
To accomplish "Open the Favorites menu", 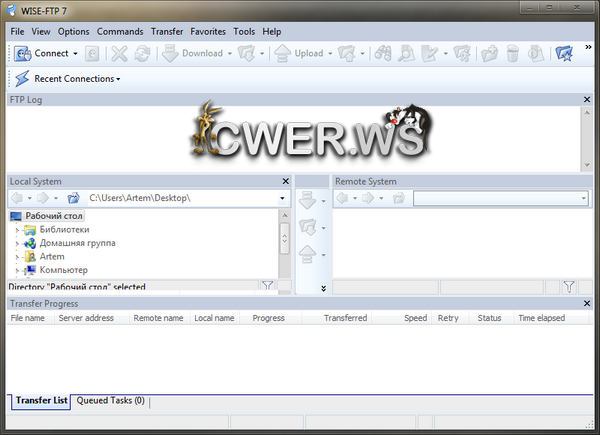I will (208, 31).
